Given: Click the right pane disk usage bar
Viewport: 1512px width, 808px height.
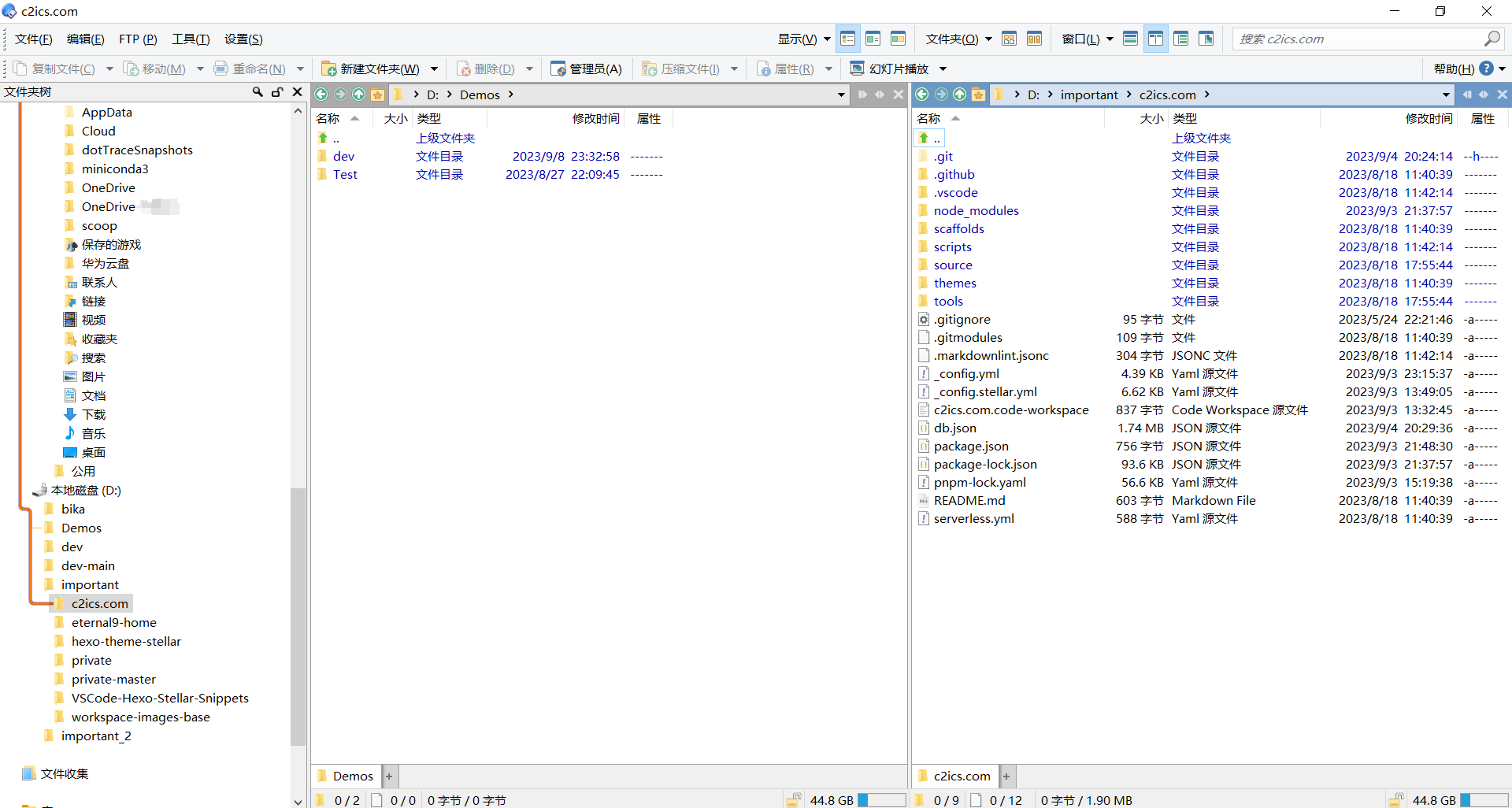Looking at the screenshot, I should 1484,800.
